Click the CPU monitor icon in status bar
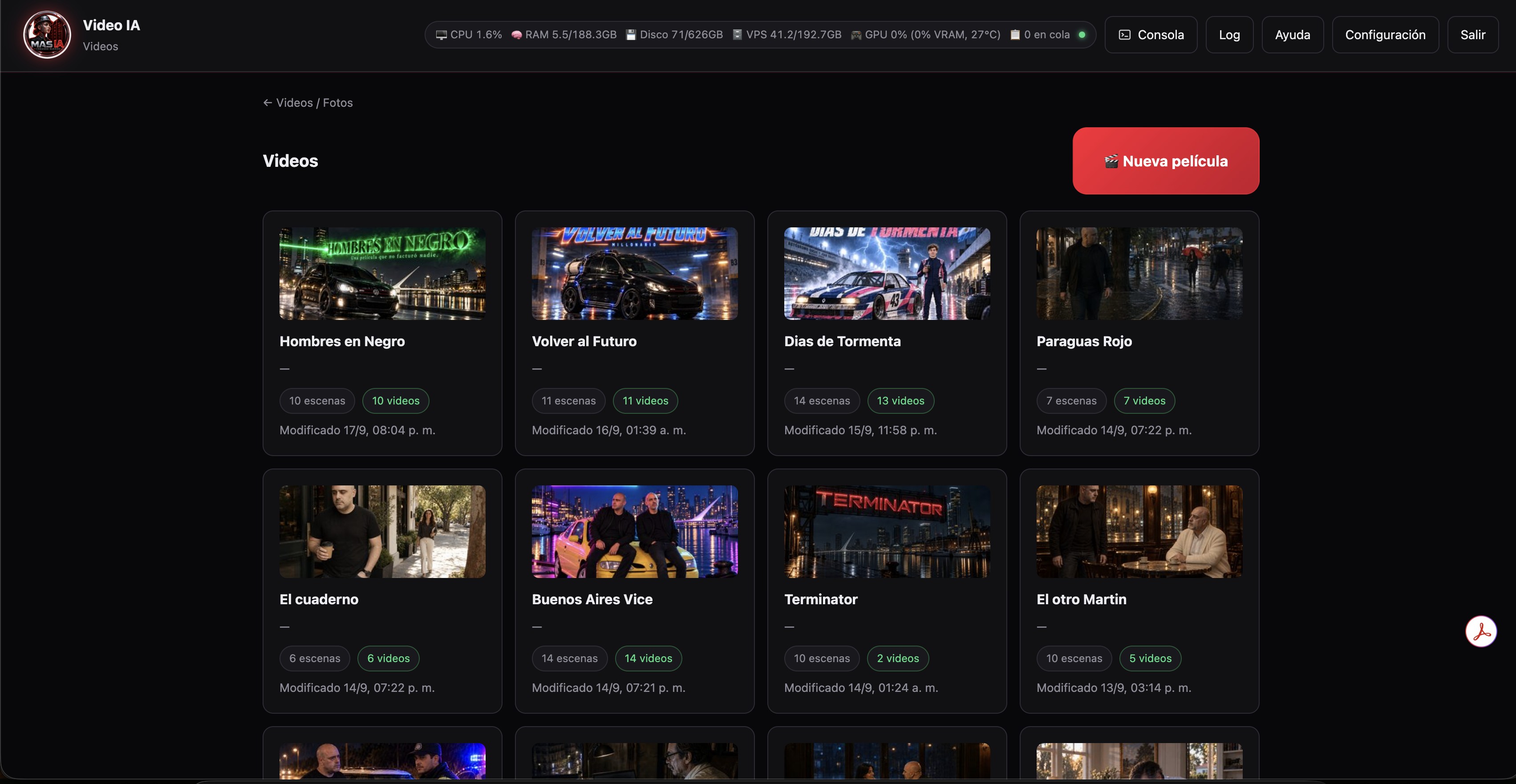This screenshot has height=784, width=1516. point(442,35)
